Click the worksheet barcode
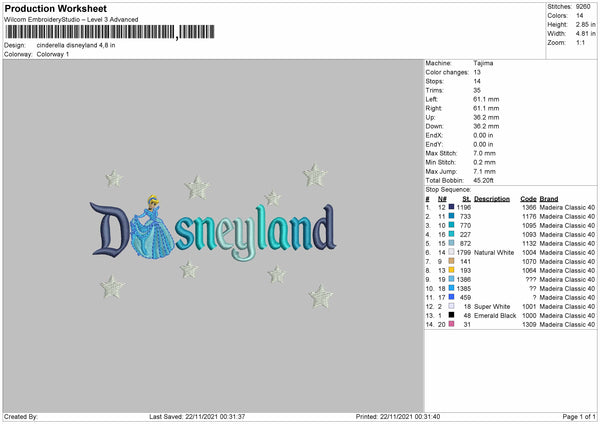The width and height of the screenshot is (600, 424). (x=110, y=32)
